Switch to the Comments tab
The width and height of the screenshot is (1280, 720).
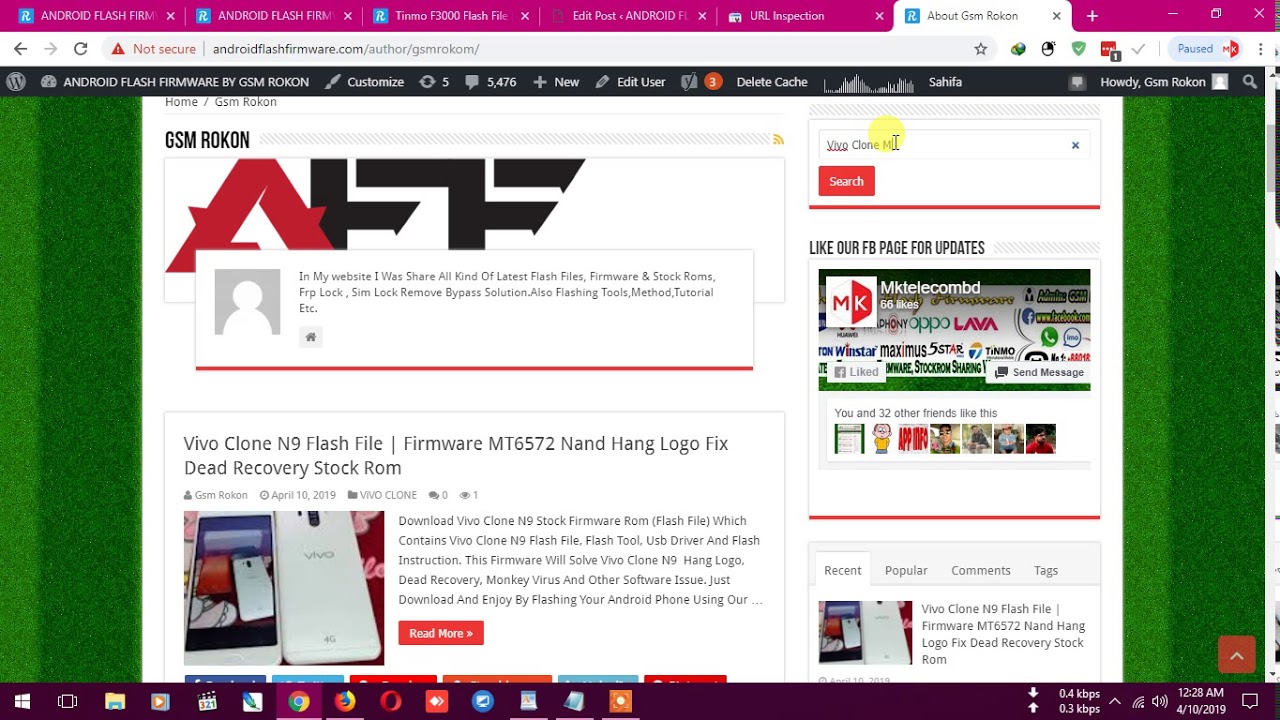tap(981, 570)
